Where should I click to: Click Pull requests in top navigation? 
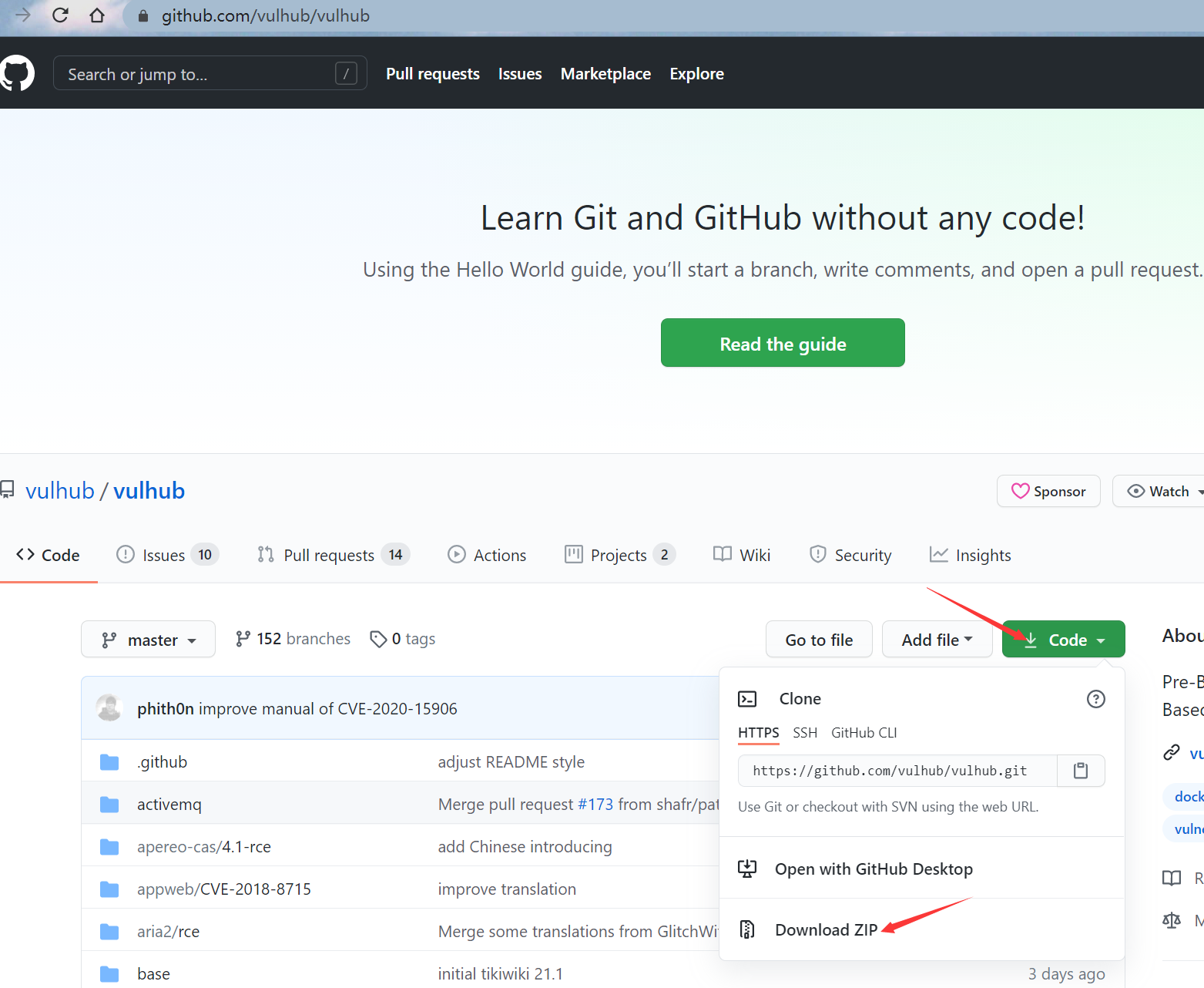(x=433, y=74)
